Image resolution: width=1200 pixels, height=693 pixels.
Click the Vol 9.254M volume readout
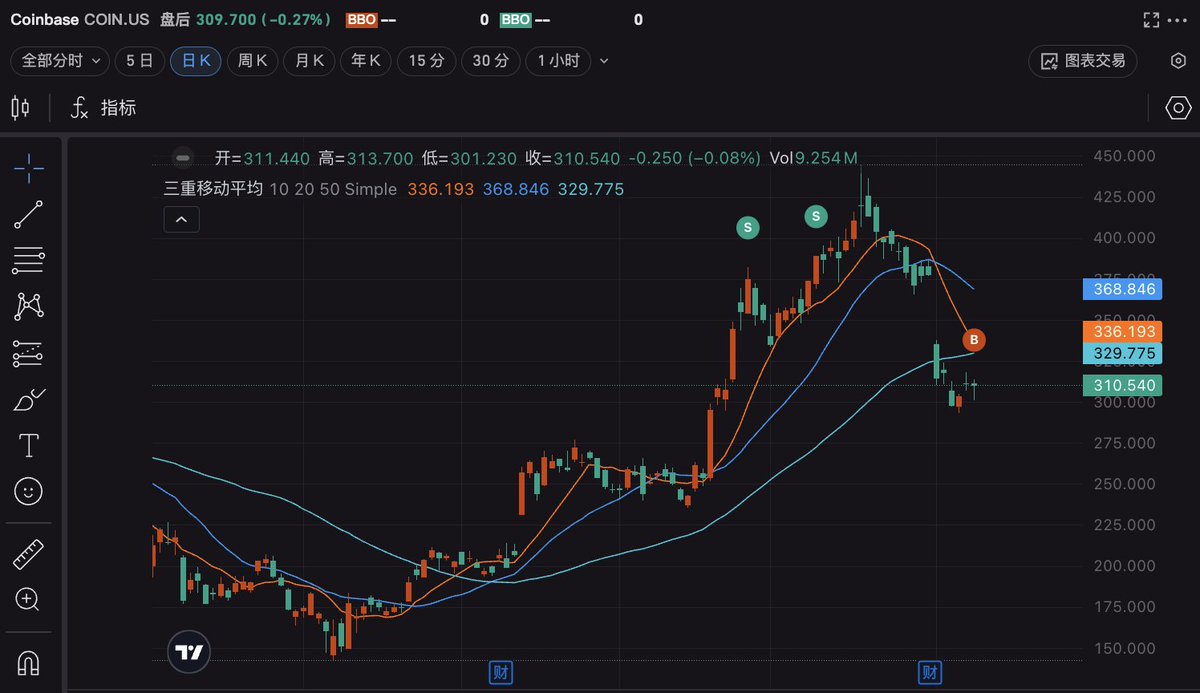point(813,158)
